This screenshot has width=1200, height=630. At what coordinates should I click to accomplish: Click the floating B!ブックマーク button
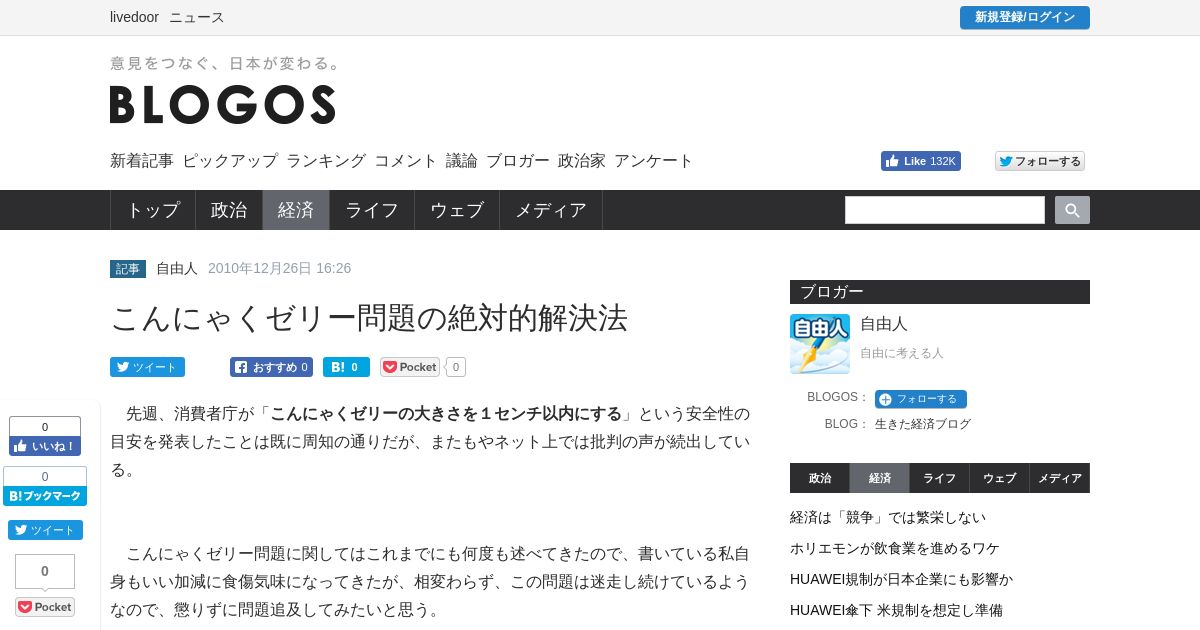pyautogui.click(x=45, y=496)
